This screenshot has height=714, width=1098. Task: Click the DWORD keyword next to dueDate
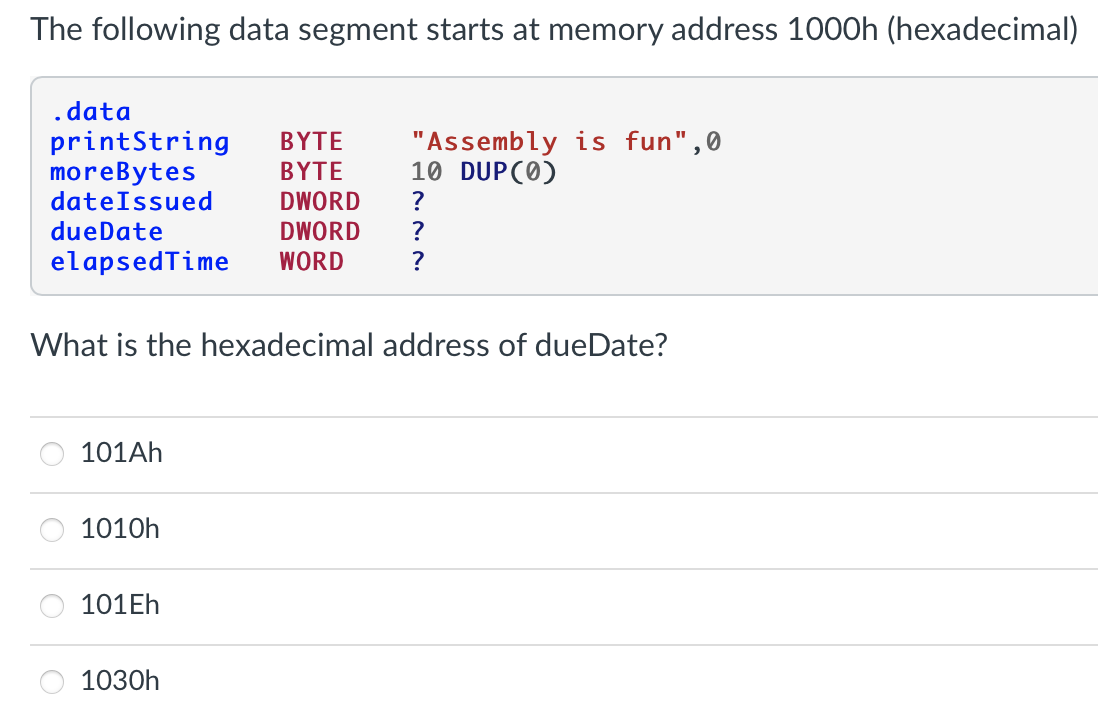(320, 231)
